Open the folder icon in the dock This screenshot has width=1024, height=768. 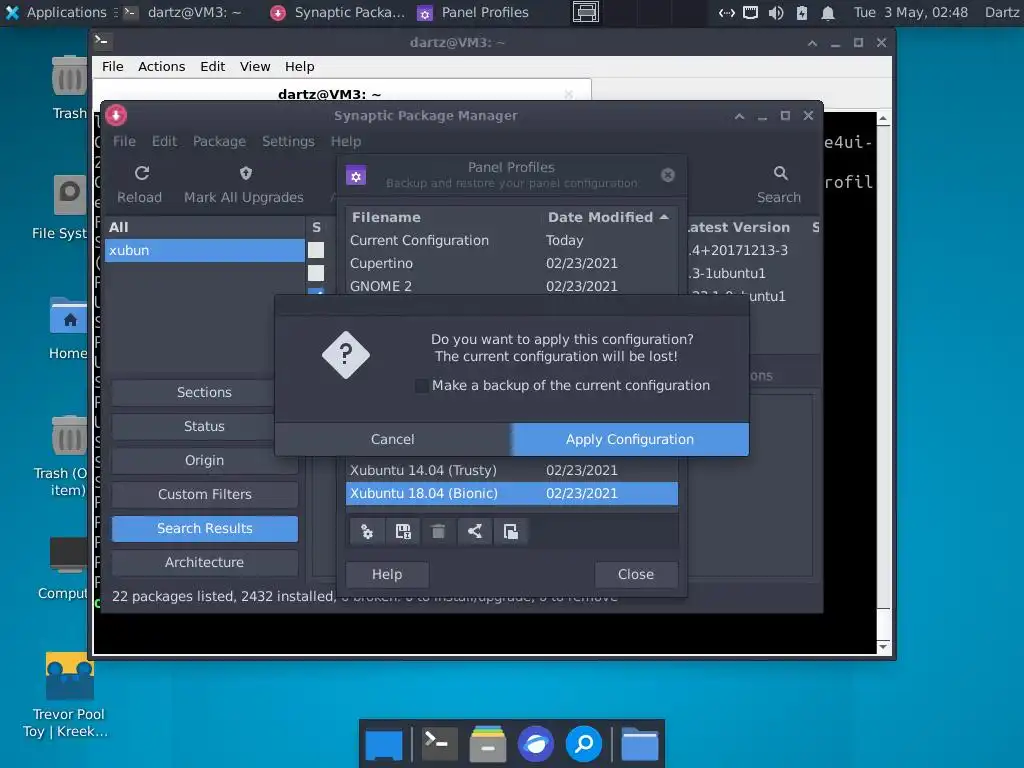pos(639,744)
